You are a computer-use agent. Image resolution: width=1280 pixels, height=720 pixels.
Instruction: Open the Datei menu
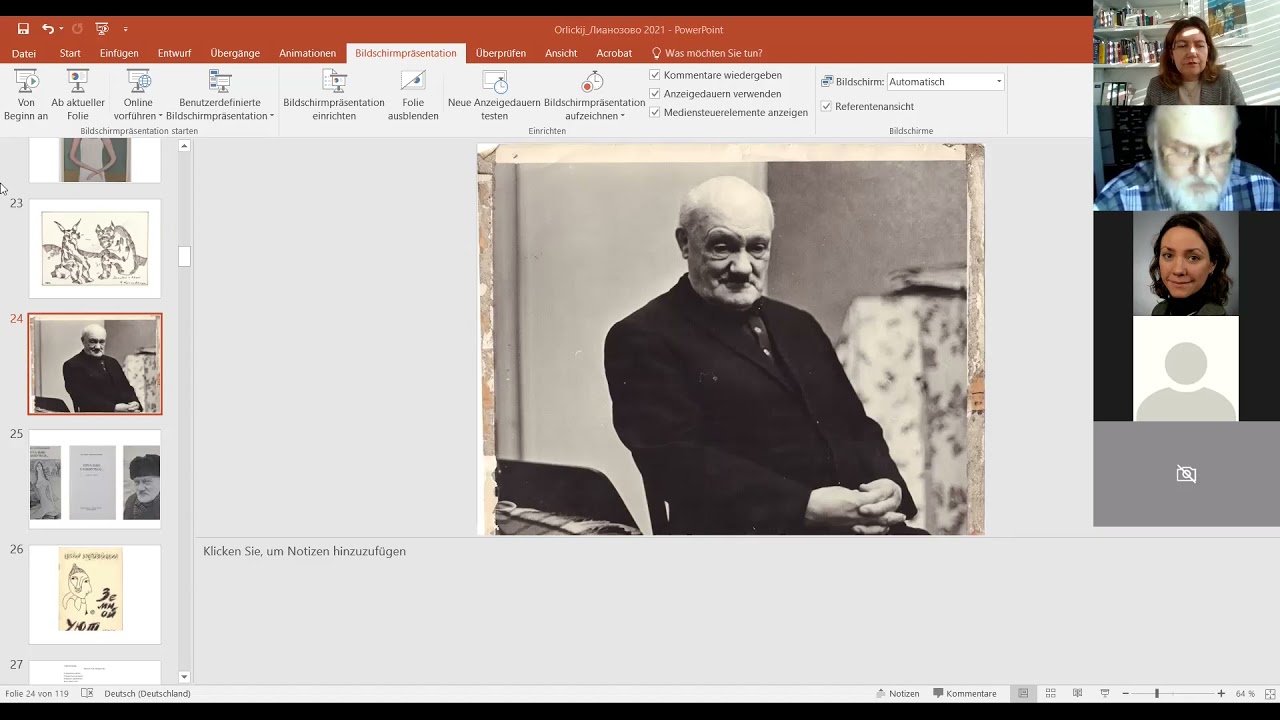click(x=23, y=53)
